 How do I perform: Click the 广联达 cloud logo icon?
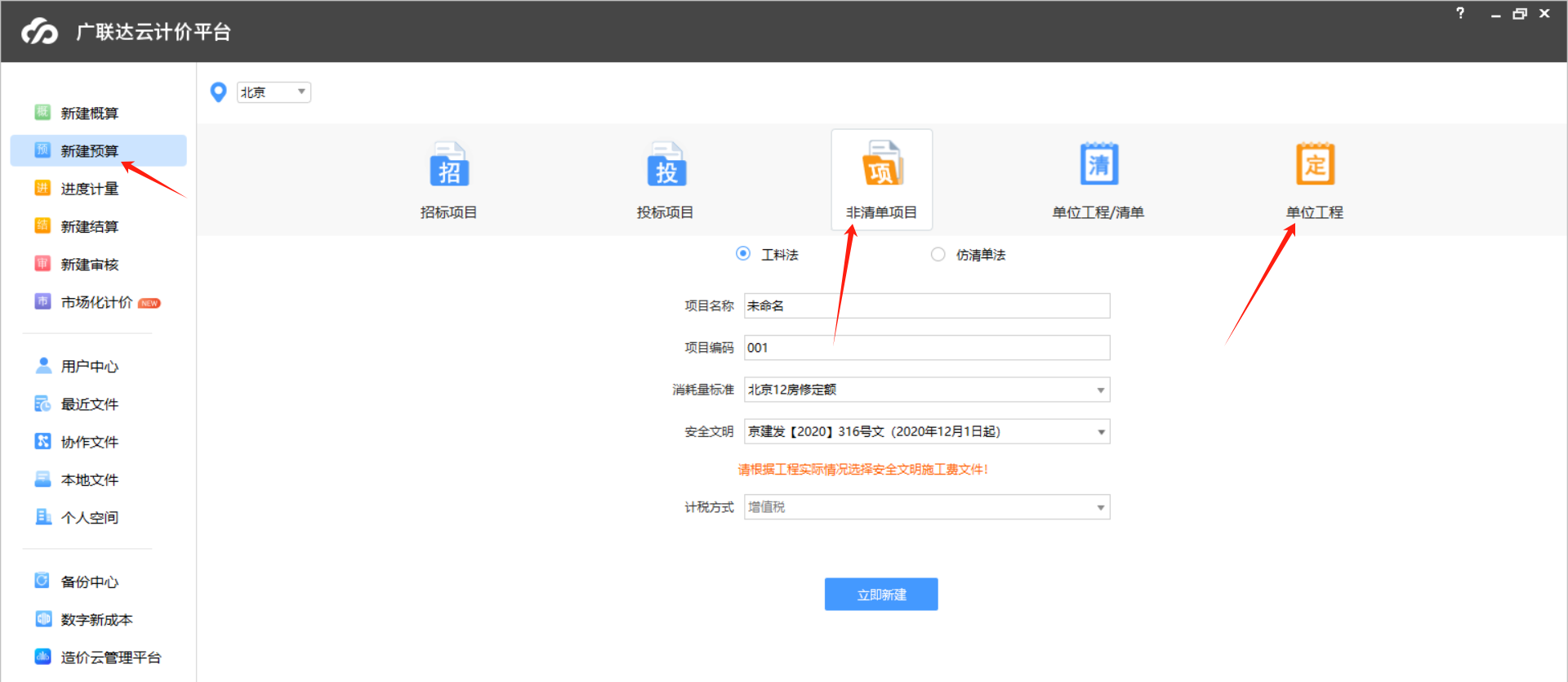[39, 32]
